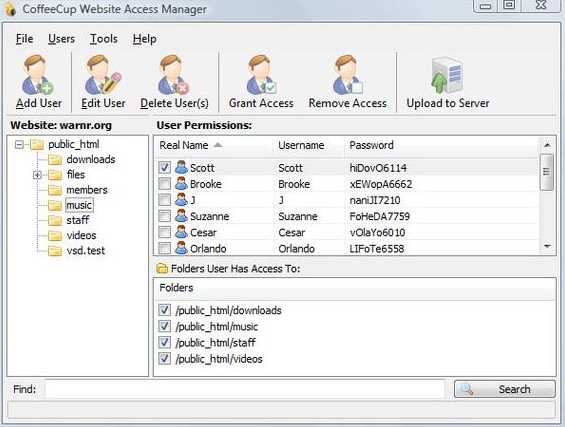Image resolution: width=565 pixels, height=427 pixels.
Task: Sort by Username column header
Action: (x=309, y=145)
